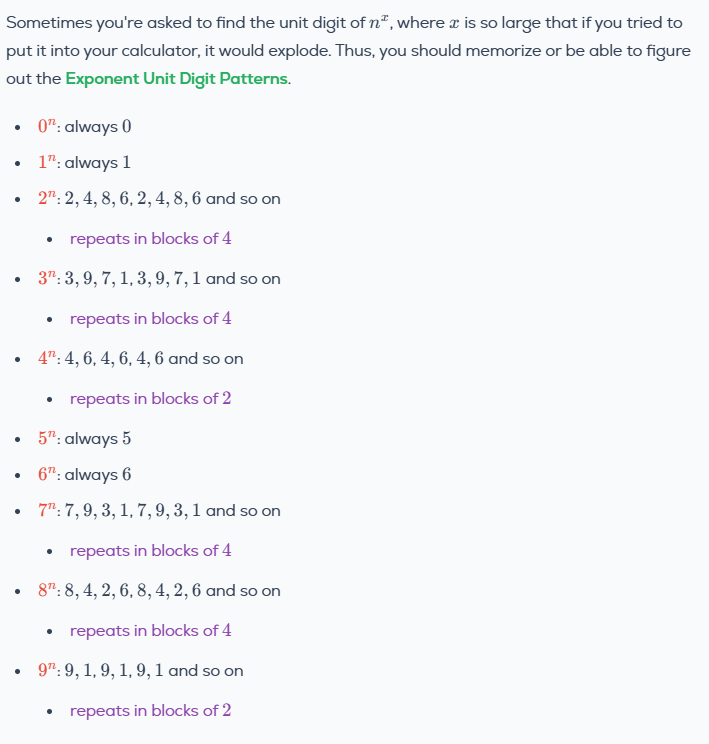Click 'repeats in blocks of 4' under 3ⁿ

150,318
